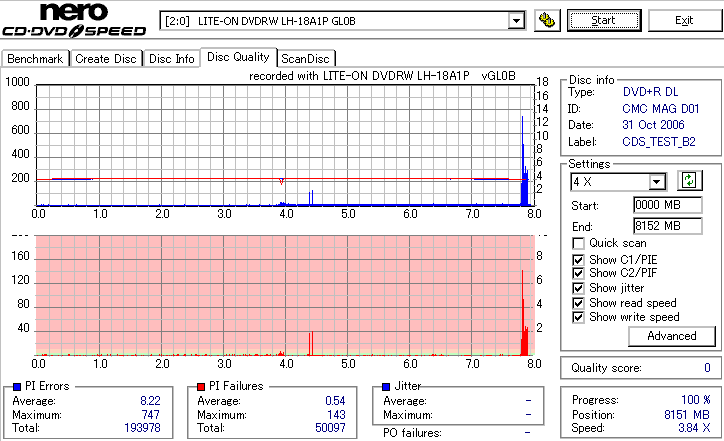Click the PI Errors maximum value 747

coord(151,415)
